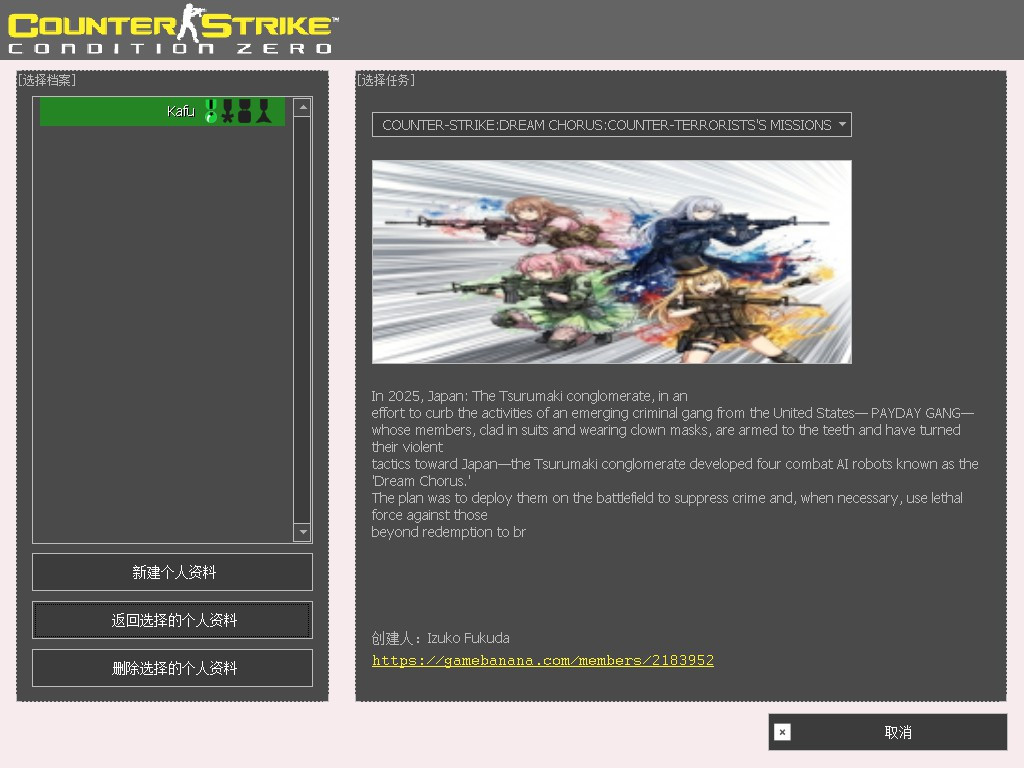1024x768 pixels.
Task: Click the 取消 cancel button
Action: (888, 732)
